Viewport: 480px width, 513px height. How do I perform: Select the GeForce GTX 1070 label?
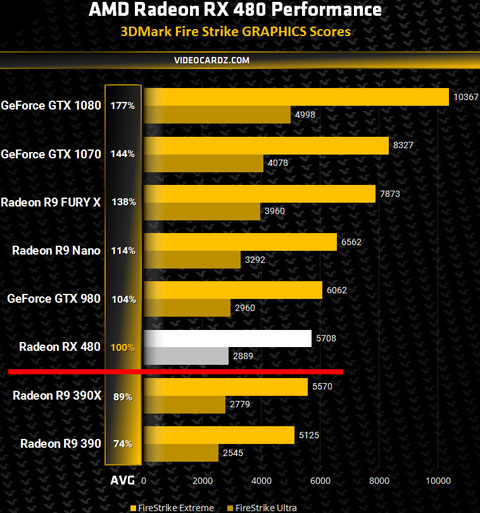[51, 154]
